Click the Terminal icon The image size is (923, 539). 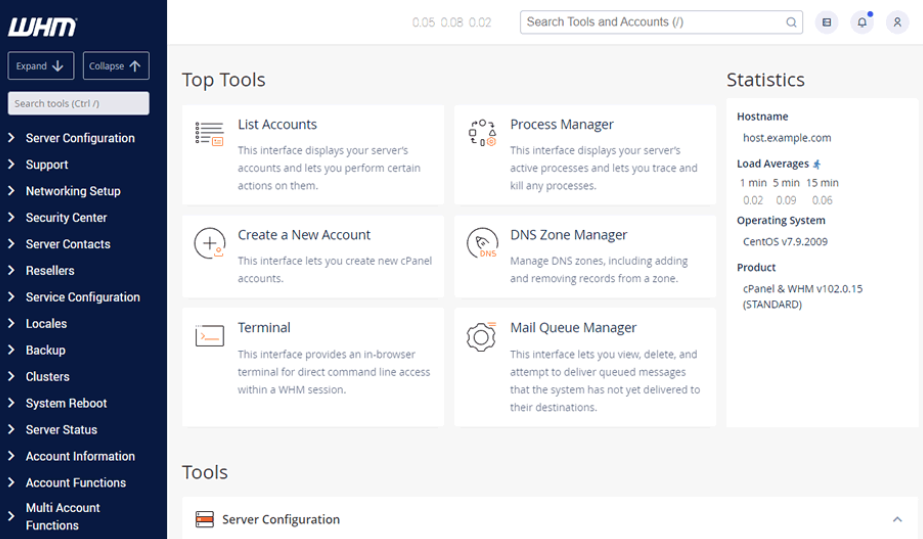(210, 336)
